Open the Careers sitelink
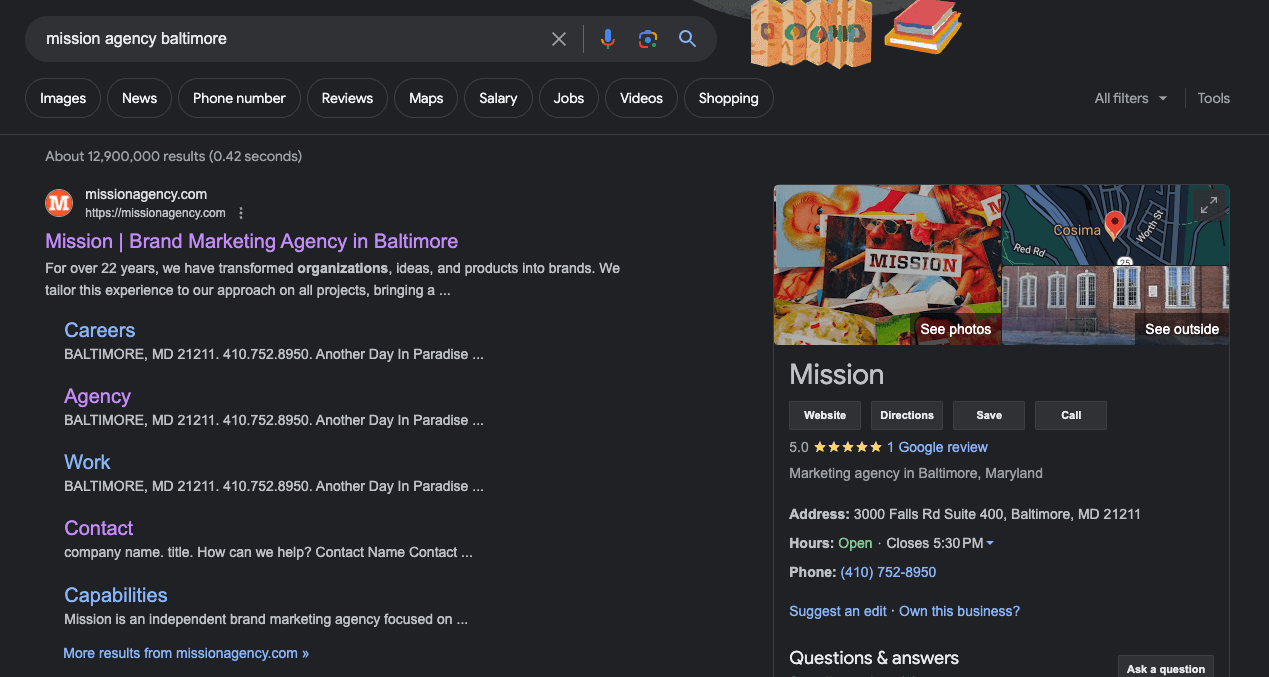The width and height of the screenshot is (1269, 677). click(100, 330)
